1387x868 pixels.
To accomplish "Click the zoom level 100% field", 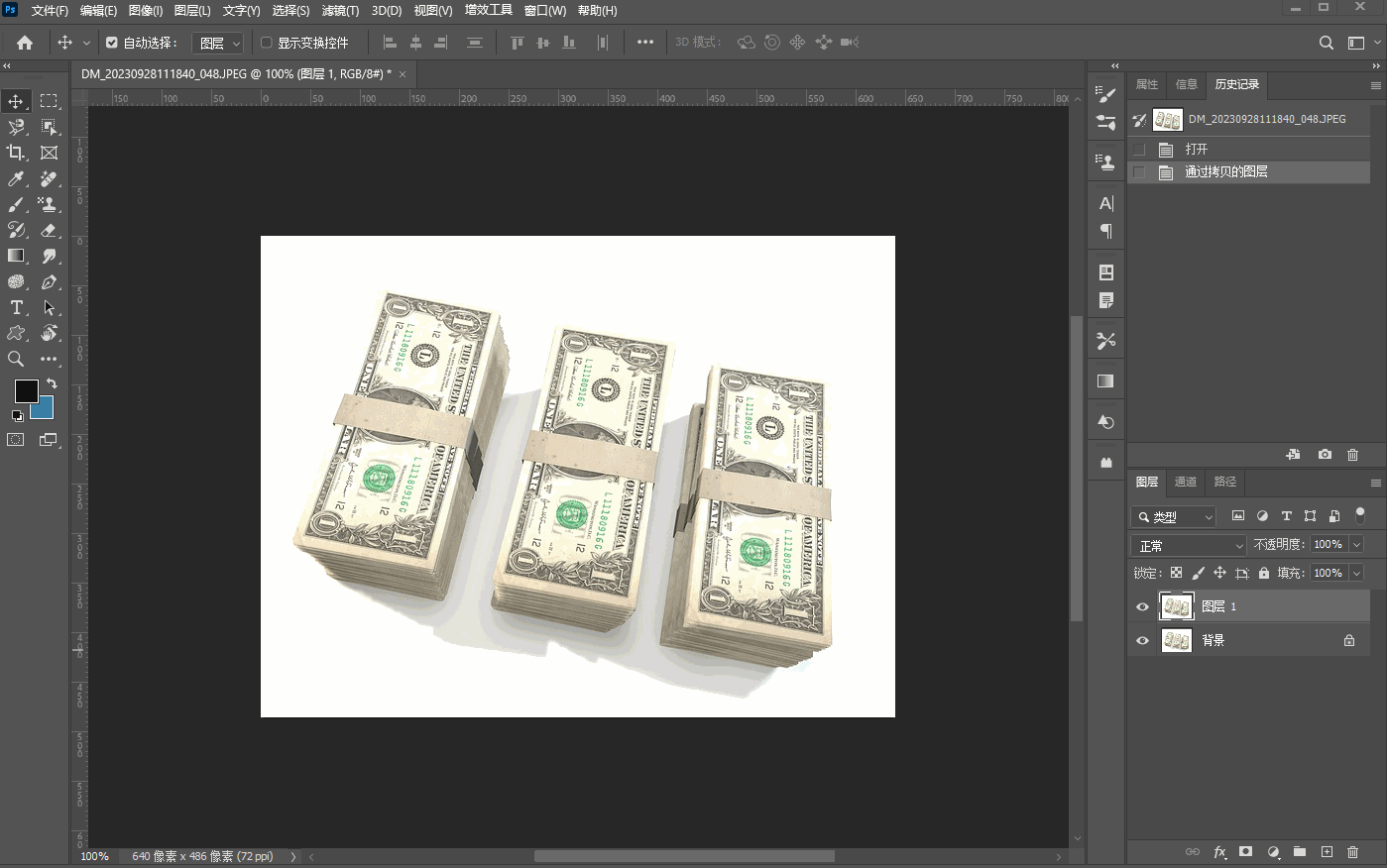I will [x=95, y=856].
